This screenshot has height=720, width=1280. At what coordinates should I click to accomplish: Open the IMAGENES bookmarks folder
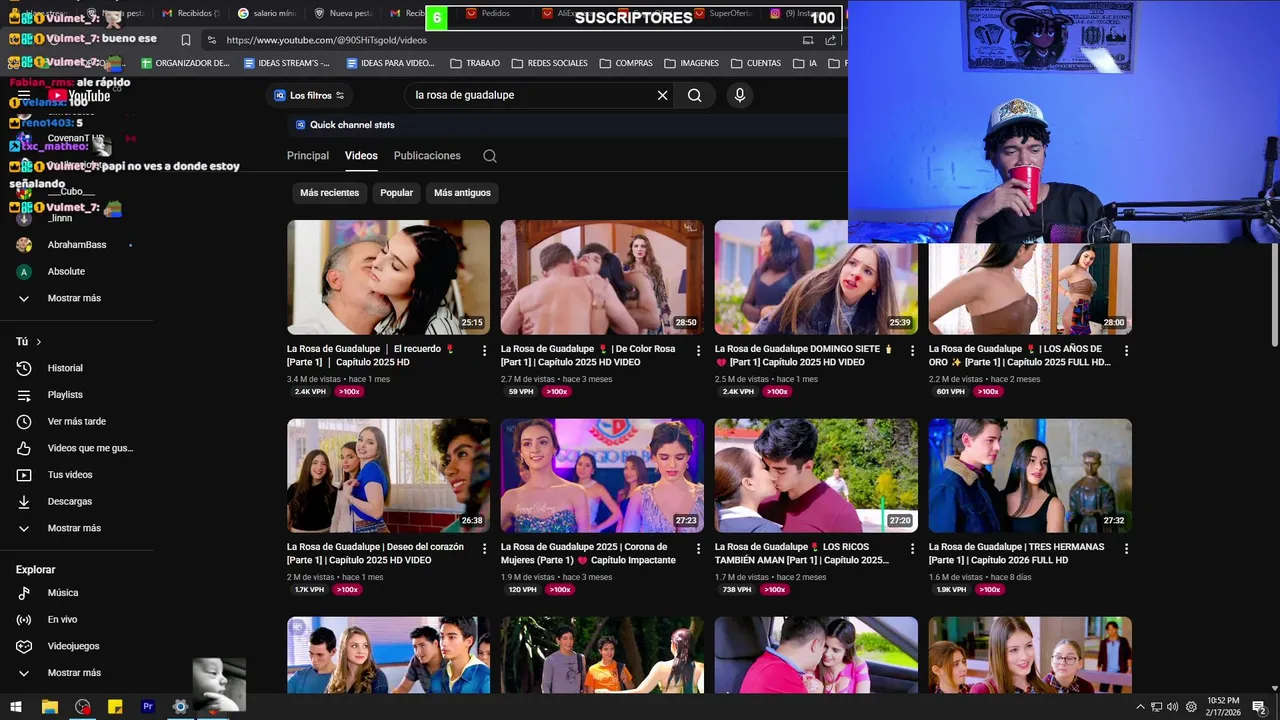[691, 63]
